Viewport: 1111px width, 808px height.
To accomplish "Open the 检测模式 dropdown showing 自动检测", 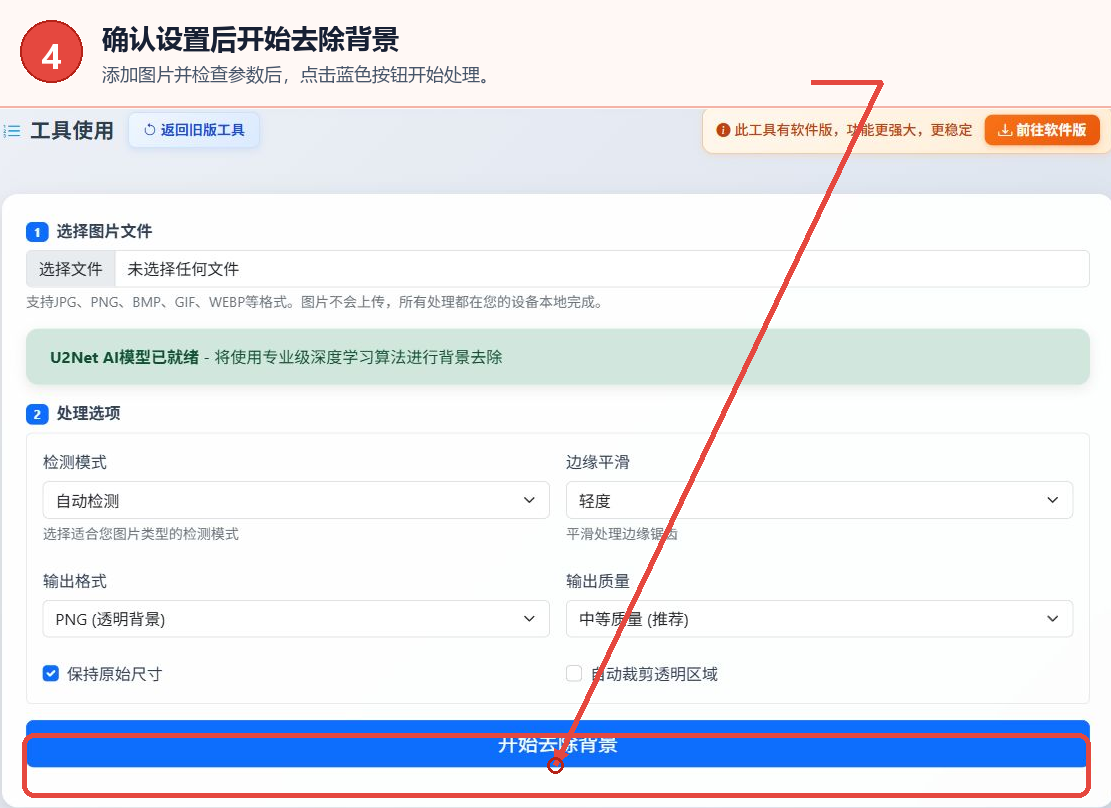I will coord(296,500).
